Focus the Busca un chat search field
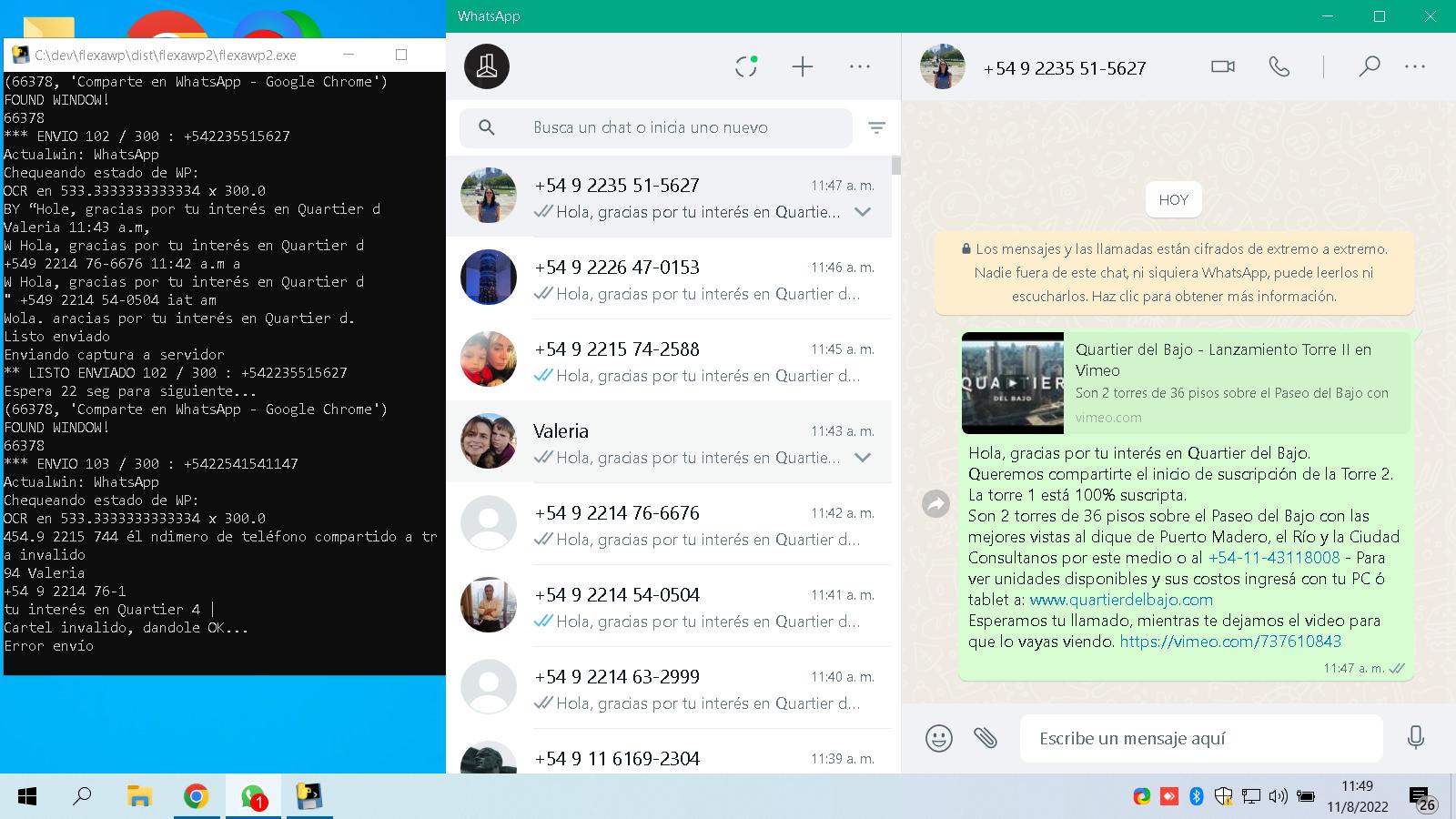Screen dimensions: 1456x819 pyautogui.click(x=655, y=127)
